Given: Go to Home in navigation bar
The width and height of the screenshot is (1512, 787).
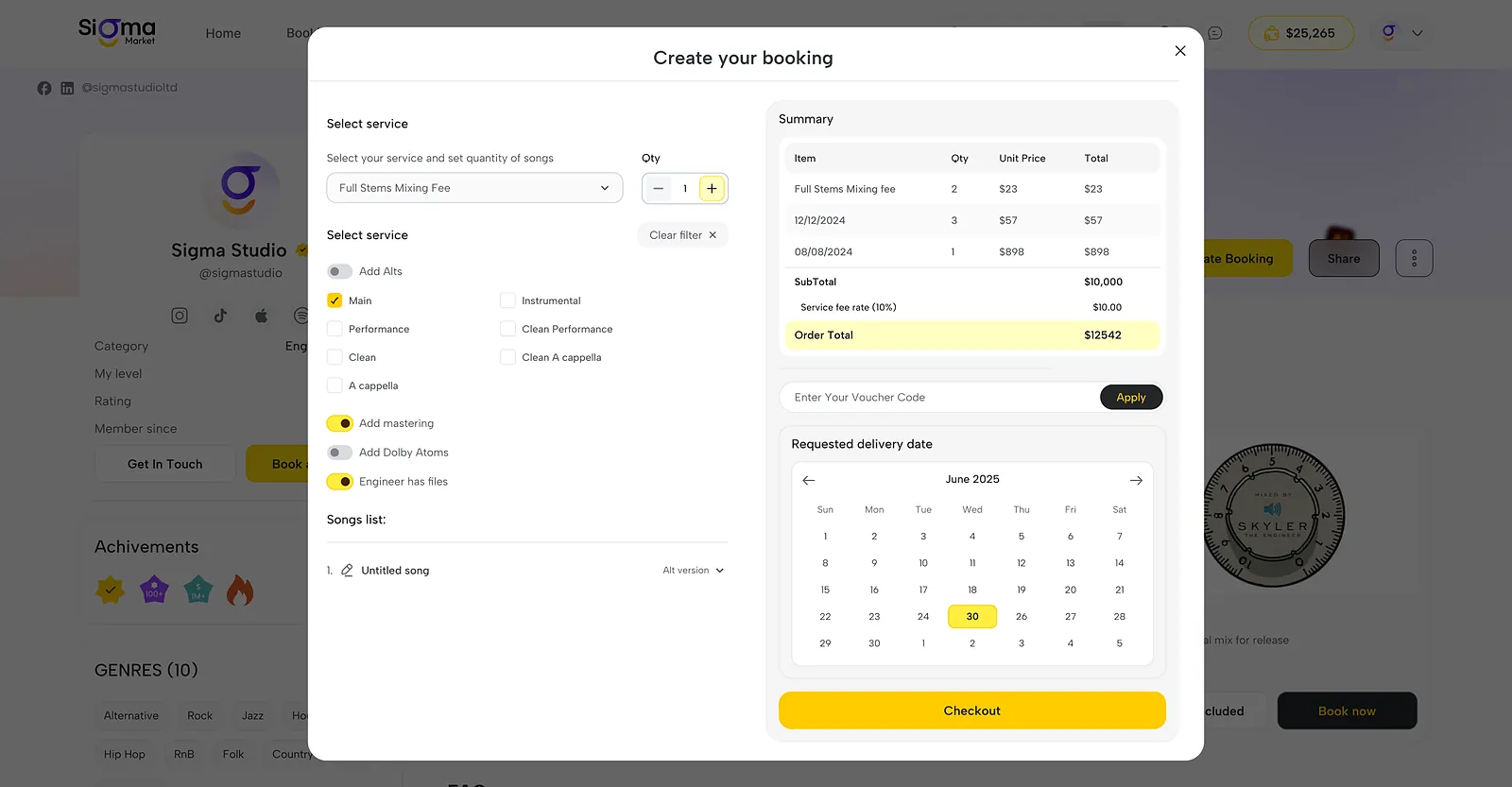Looking at the screenshot, I should pos(223,33).
